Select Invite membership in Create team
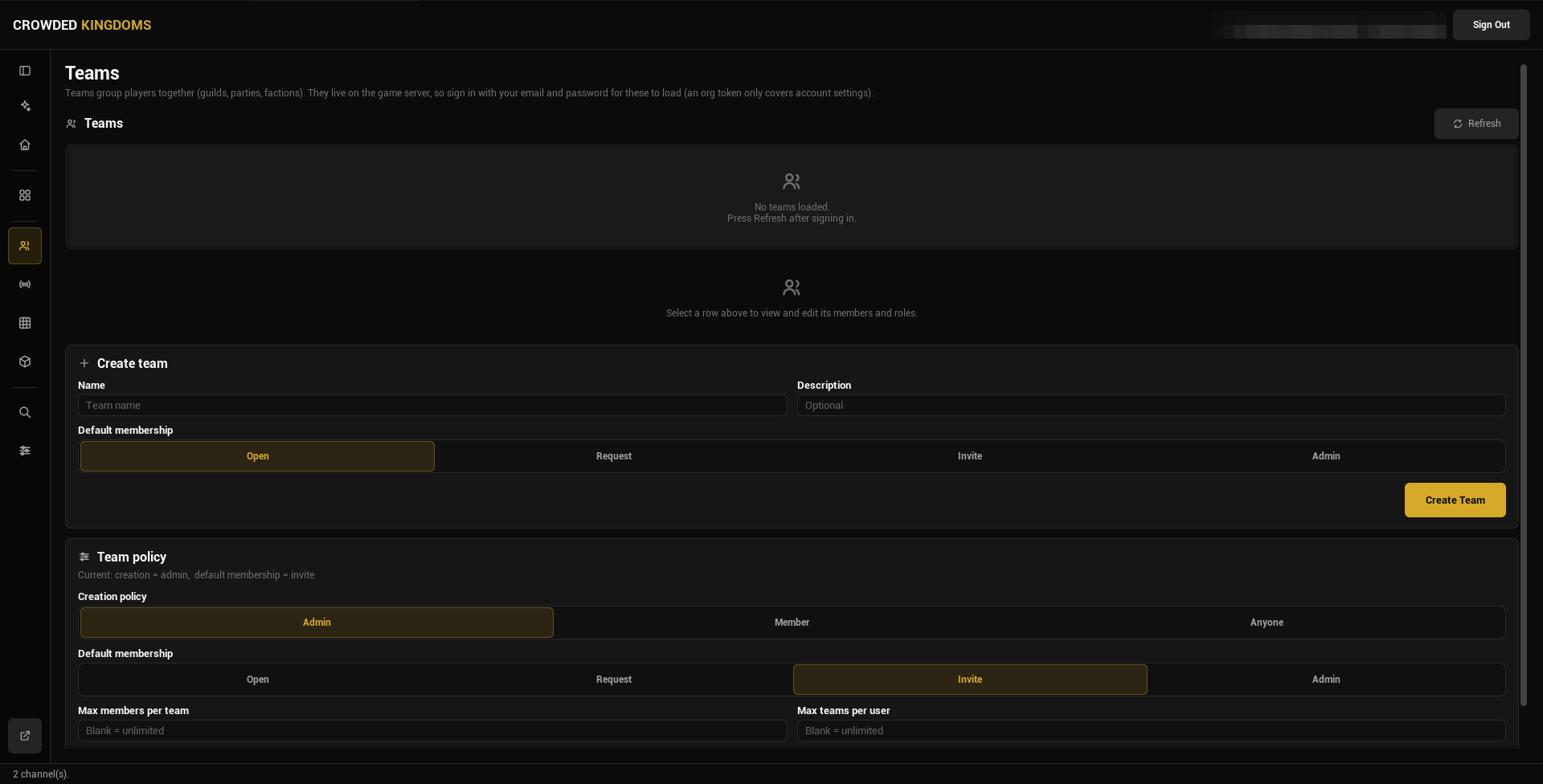The height and width of the screenshot is (784, 1543). [x=970, y=456]
